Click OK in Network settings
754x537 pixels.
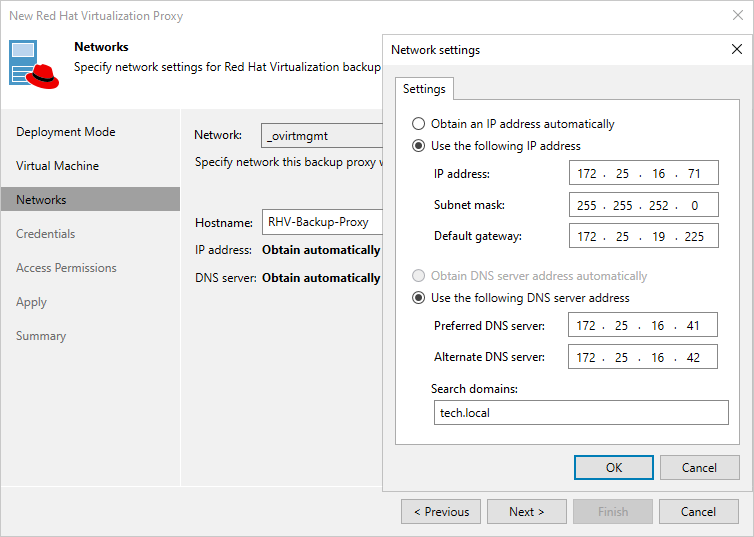point(614,467)
